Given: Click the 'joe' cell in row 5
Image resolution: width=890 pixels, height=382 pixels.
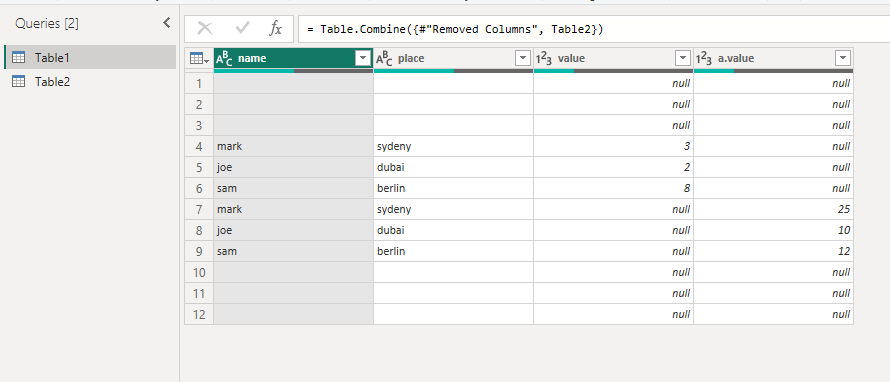Looking at the screenshot, I should 293,167.
